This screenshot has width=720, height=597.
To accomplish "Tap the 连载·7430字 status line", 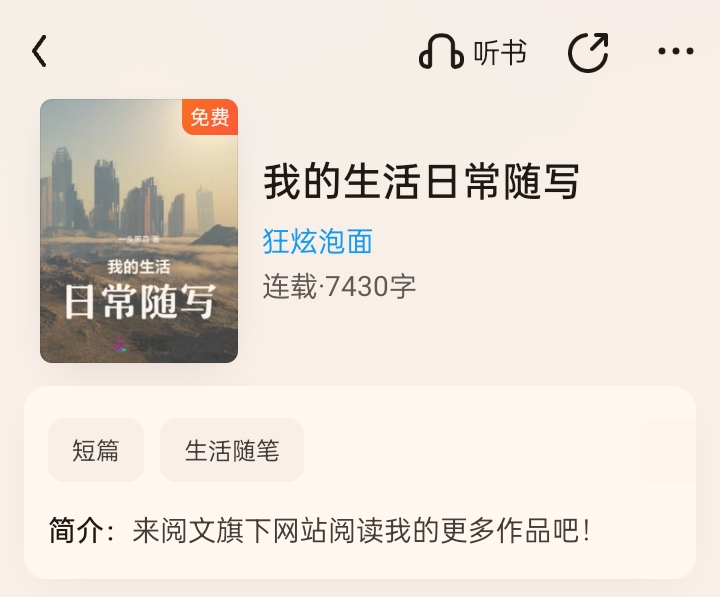I will [339, 286].
